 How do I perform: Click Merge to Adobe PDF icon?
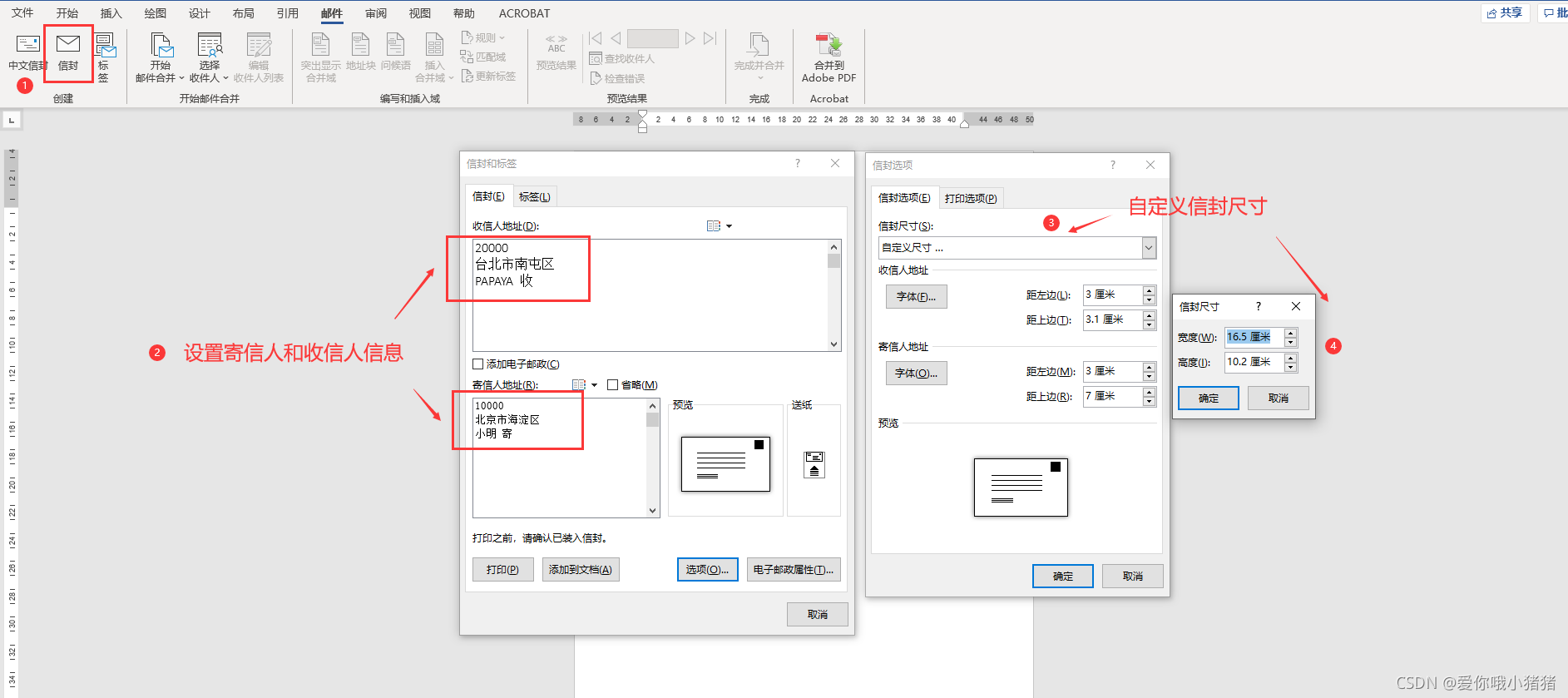pyautogui.click(x=829, y=57)
